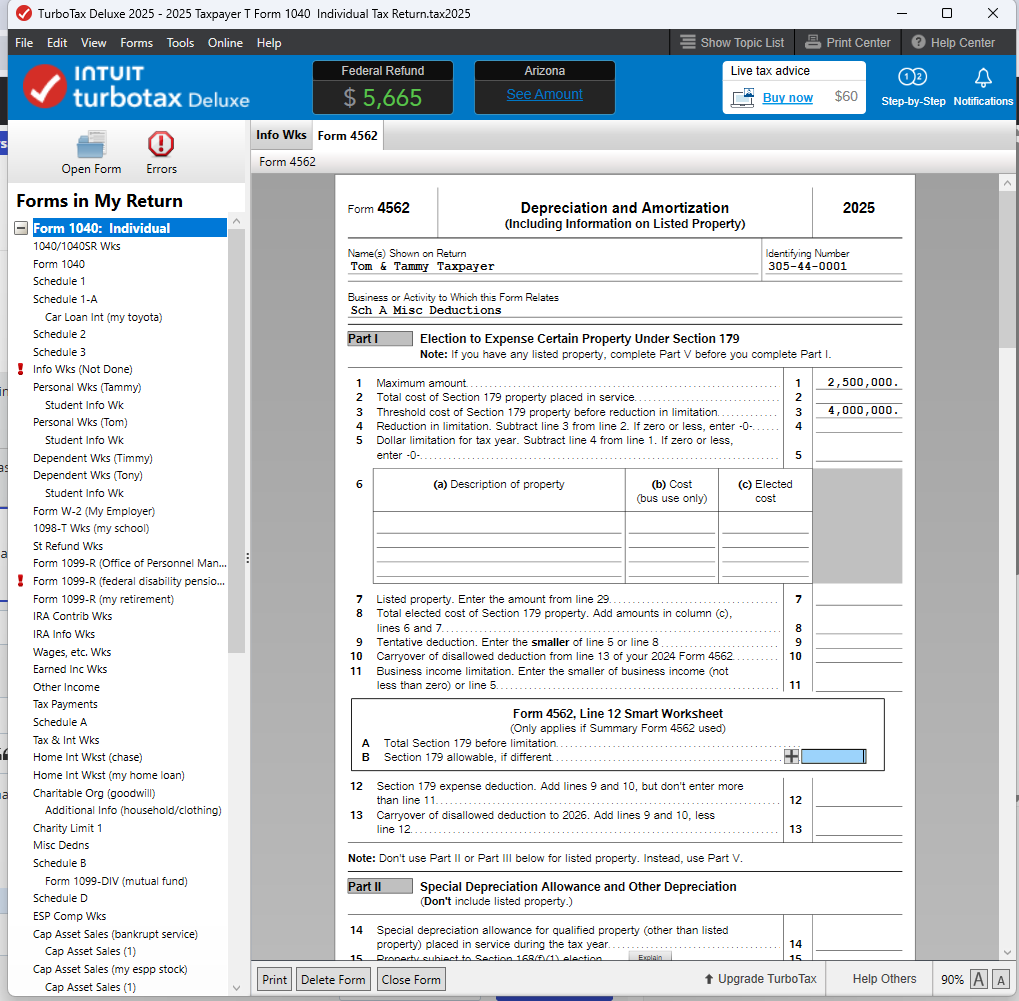Image resolution: width=1019 pixels, height=1001 pixels.
Task: Click the Open Form folder icon
Action: [91, 144]
